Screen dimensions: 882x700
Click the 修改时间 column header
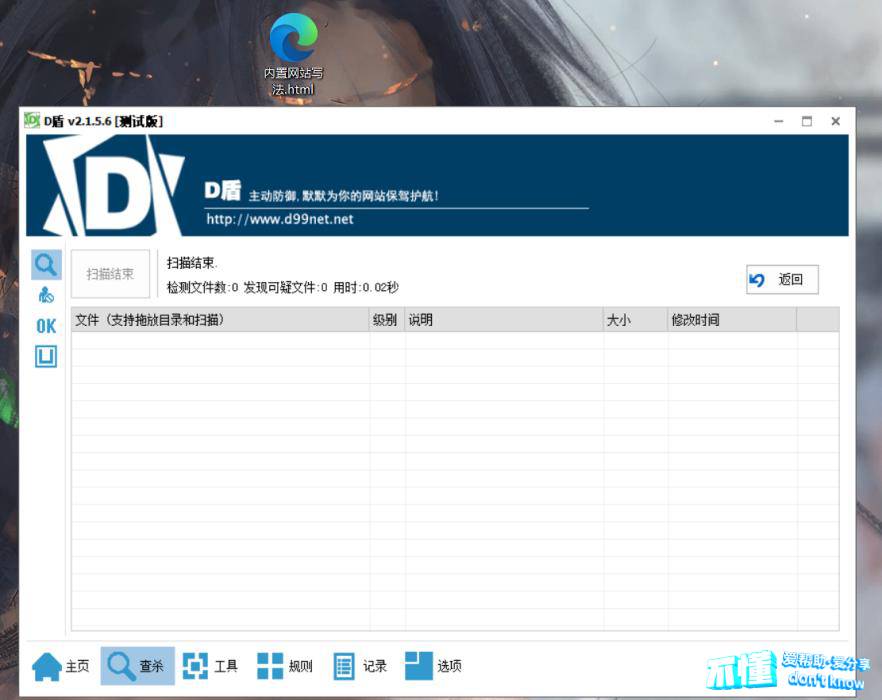[x=731, y=320]
